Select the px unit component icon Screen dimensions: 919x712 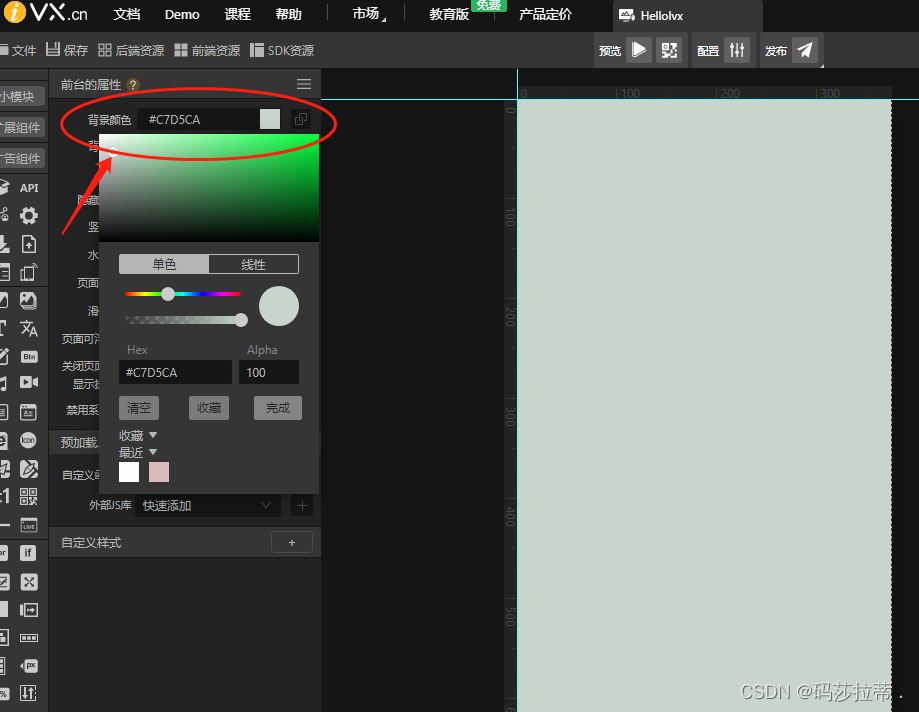(29, 666)
